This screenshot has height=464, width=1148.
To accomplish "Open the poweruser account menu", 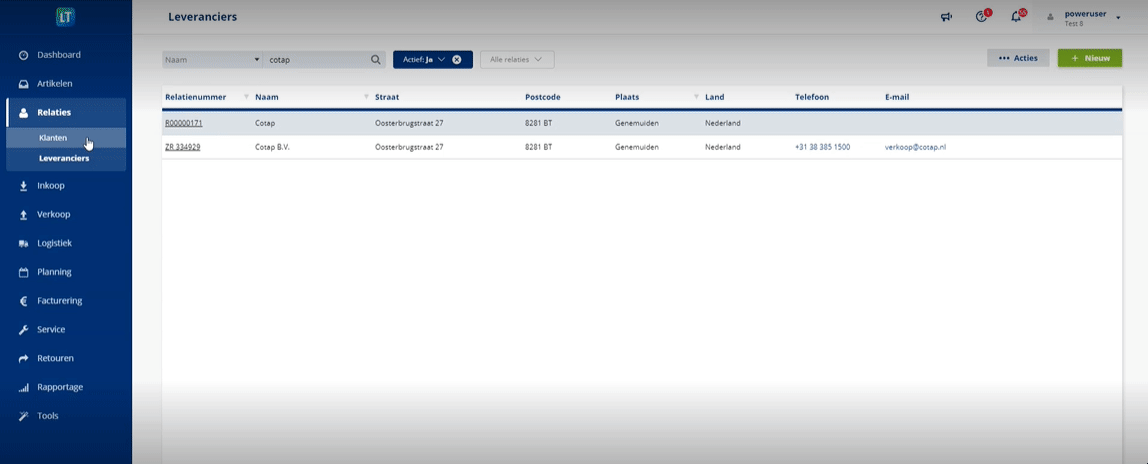I will 1085,17.
